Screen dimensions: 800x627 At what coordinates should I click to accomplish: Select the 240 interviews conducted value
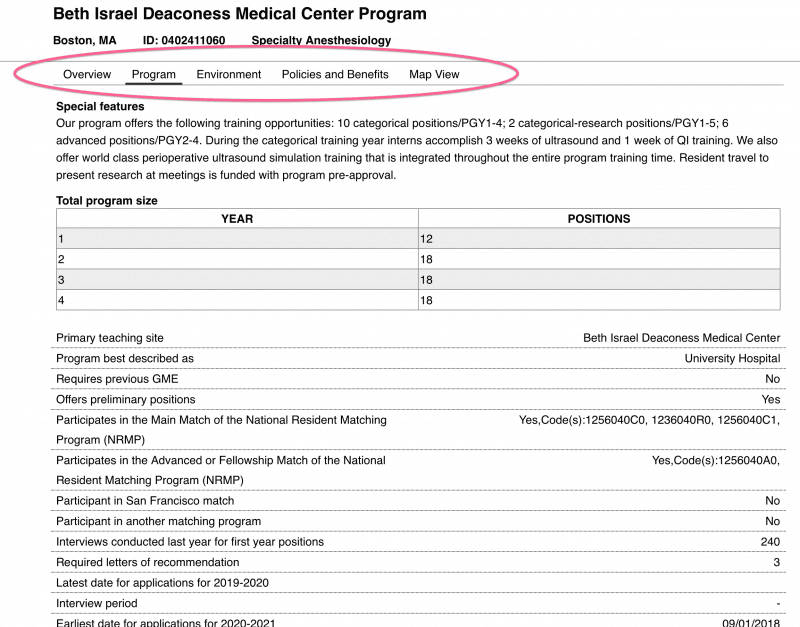click(770, 541)
